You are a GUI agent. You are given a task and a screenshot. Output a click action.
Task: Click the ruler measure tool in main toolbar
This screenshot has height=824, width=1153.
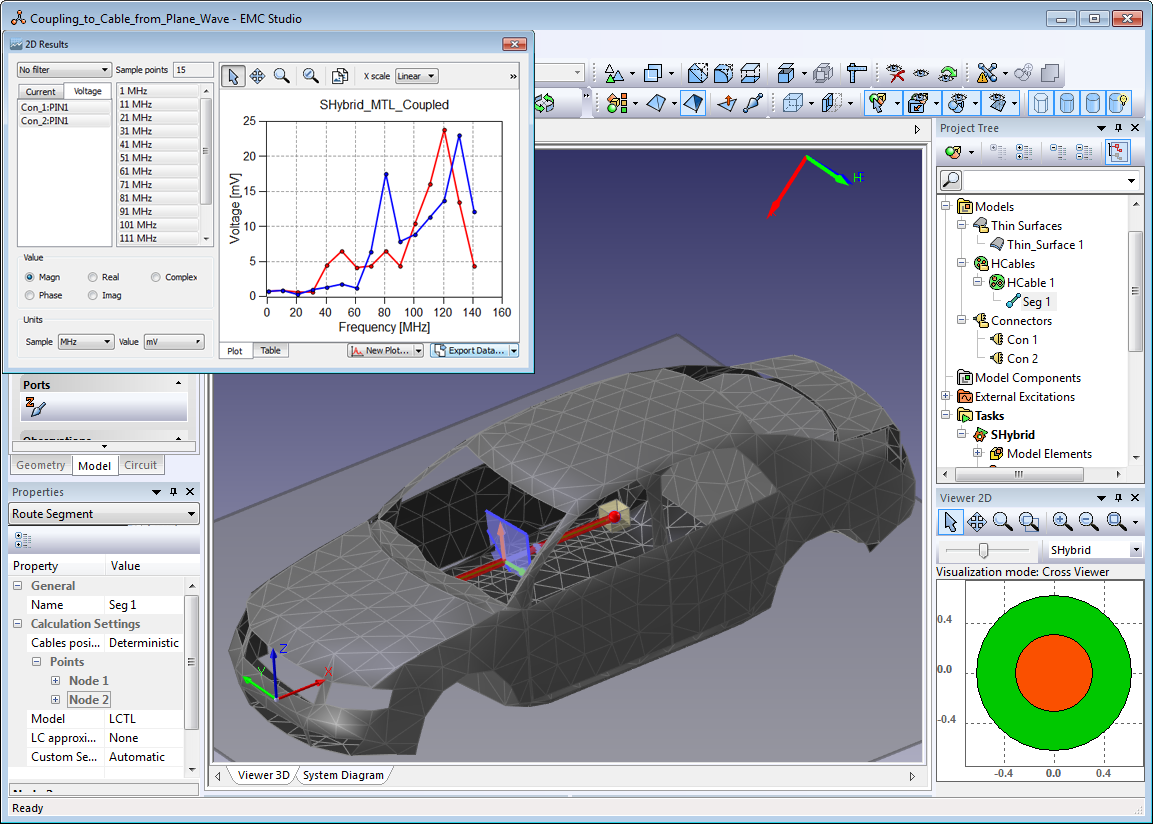coord(856,73)
